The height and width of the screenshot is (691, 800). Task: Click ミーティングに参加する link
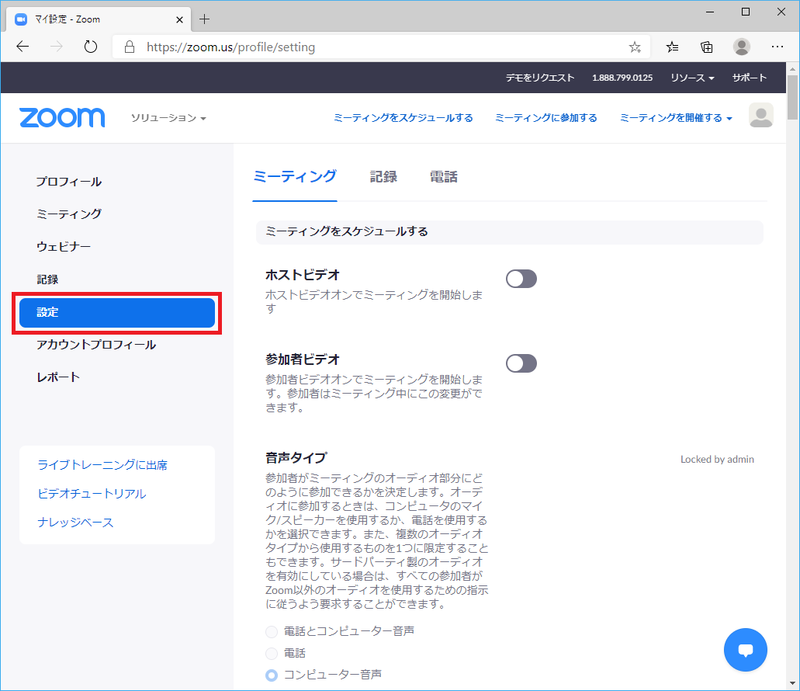546,118
